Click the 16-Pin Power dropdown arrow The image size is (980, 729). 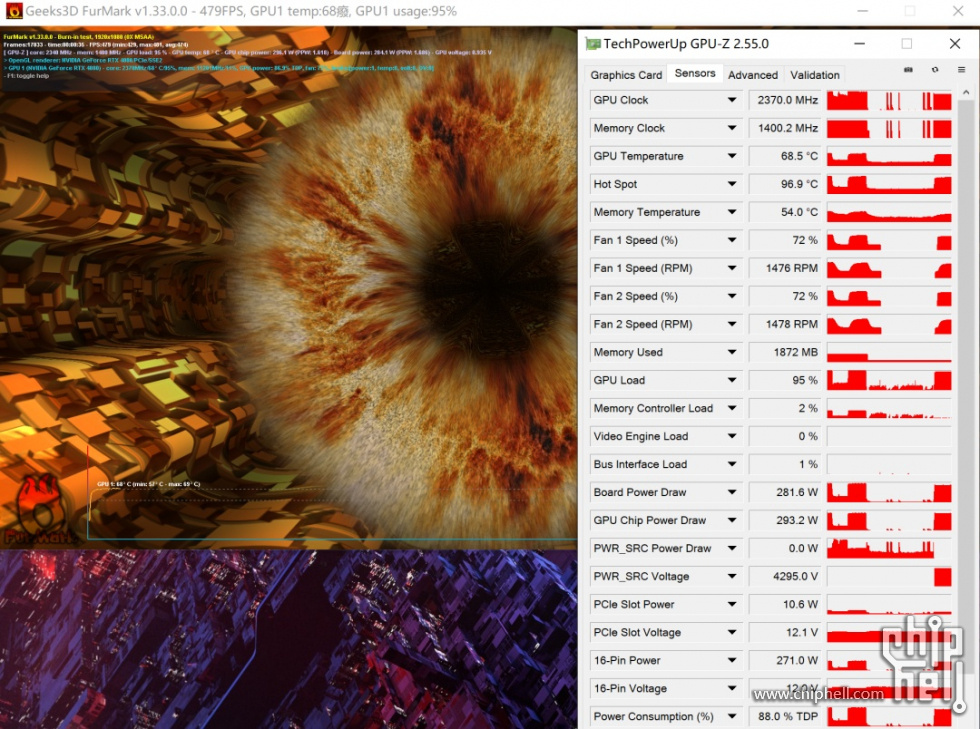click(x=731, y=660)
